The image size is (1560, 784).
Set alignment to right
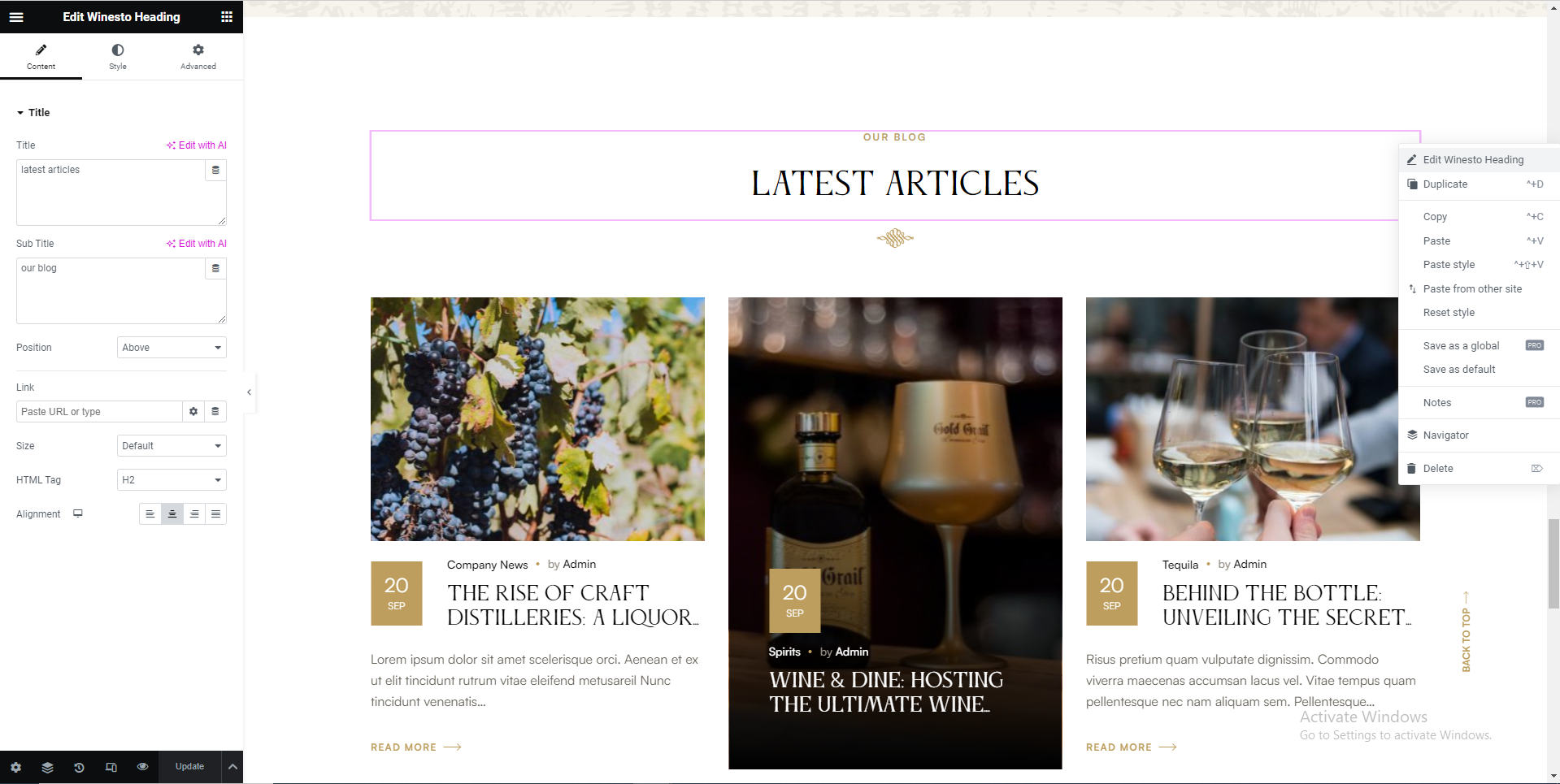pyautogui.click(x=194, y=514)
